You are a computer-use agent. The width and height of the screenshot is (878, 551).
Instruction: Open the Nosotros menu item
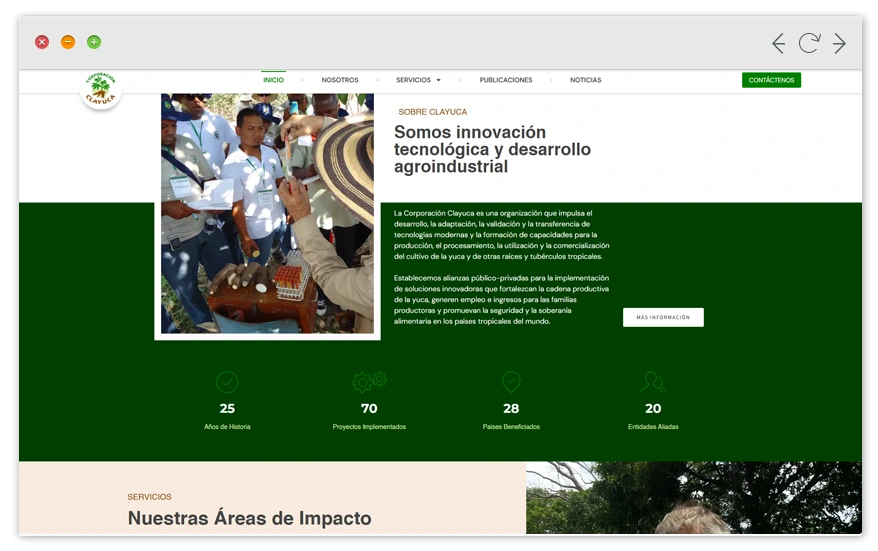coord(340,80)
